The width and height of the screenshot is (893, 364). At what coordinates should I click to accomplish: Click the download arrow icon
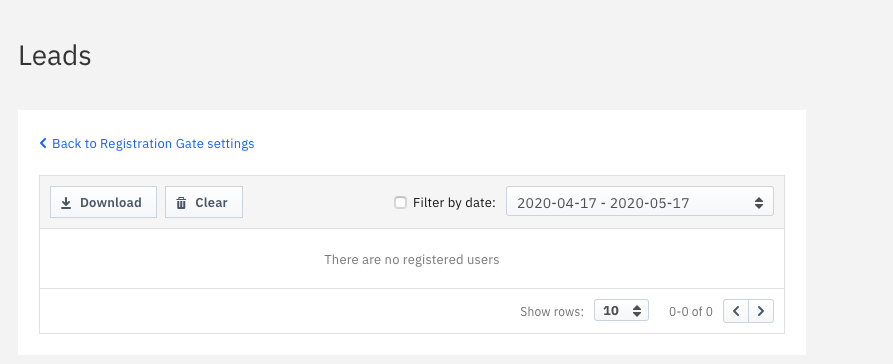(x=66, y=203)
